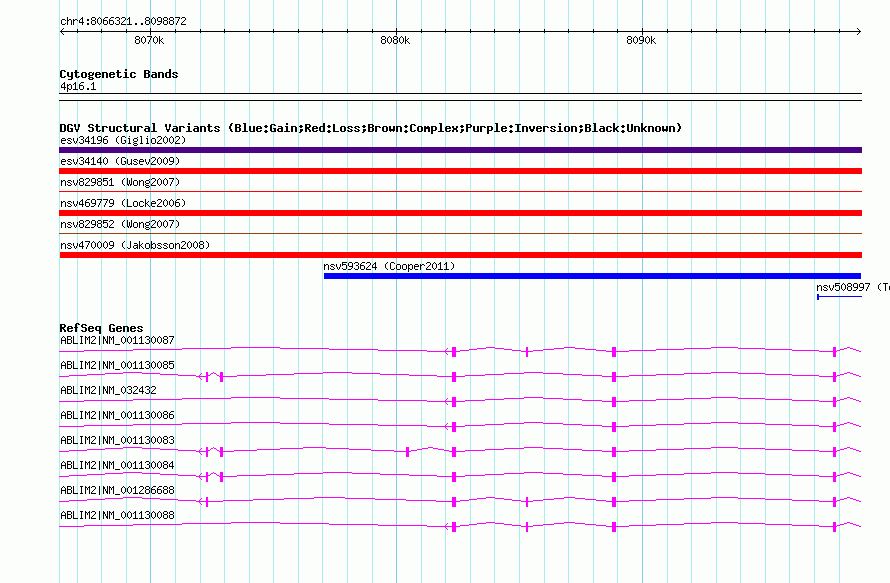Image resolution: width=890 pixels, height=583 pixels.
Task: Click the ABLIM2|NM_001130088 transcript label
Action: click(x=117, y=515)
